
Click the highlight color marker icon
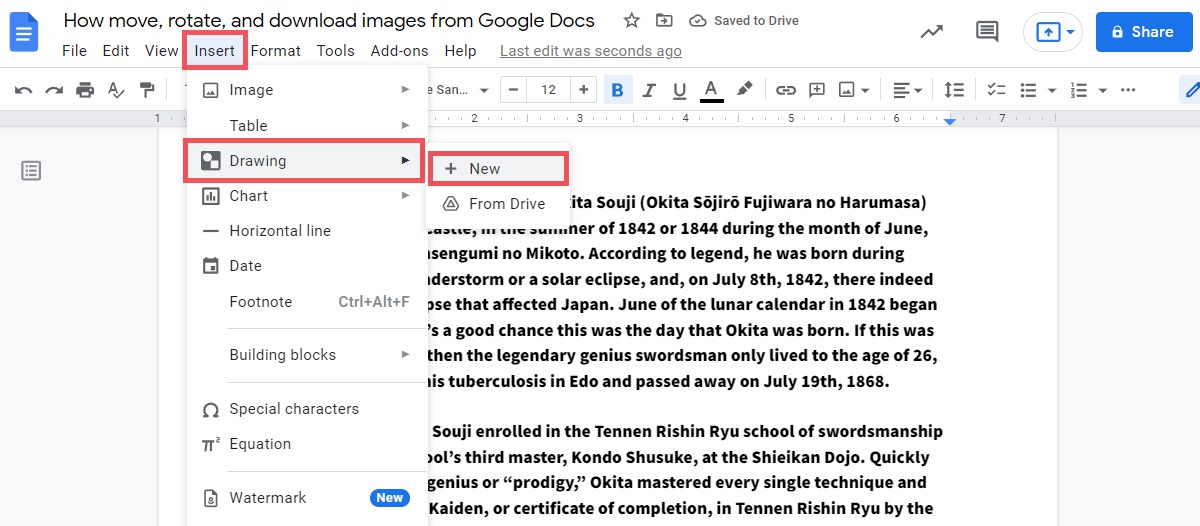click(x=744, y=90)
